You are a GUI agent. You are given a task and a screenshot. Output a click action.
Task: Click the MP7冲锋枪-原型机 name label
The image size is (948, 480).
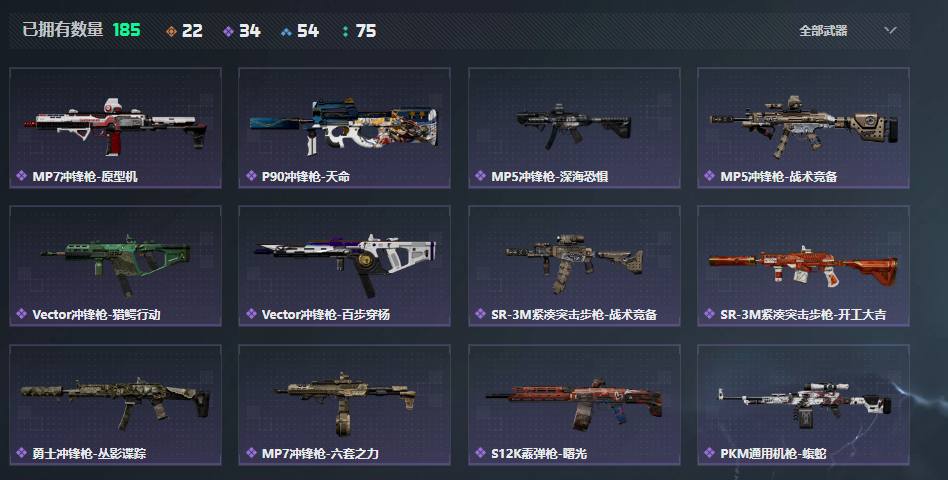(85, 177)
